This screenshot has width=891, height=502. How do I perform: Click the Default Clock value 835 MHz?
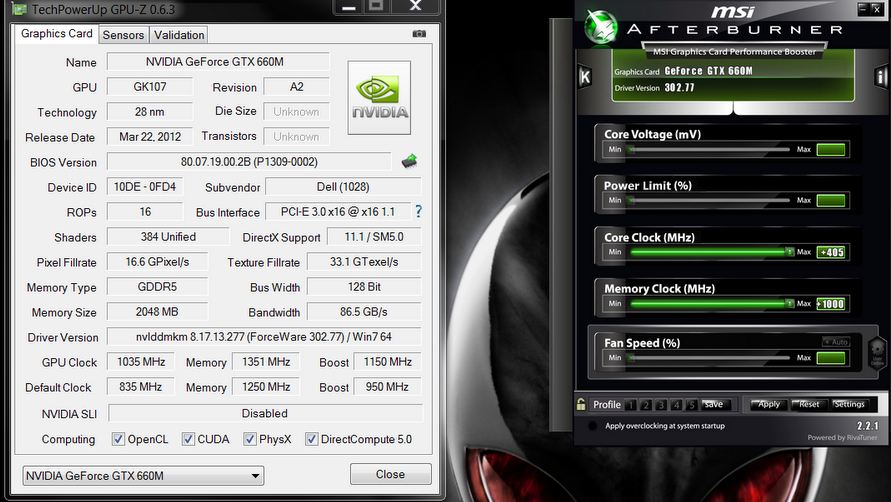click(141, 387)
